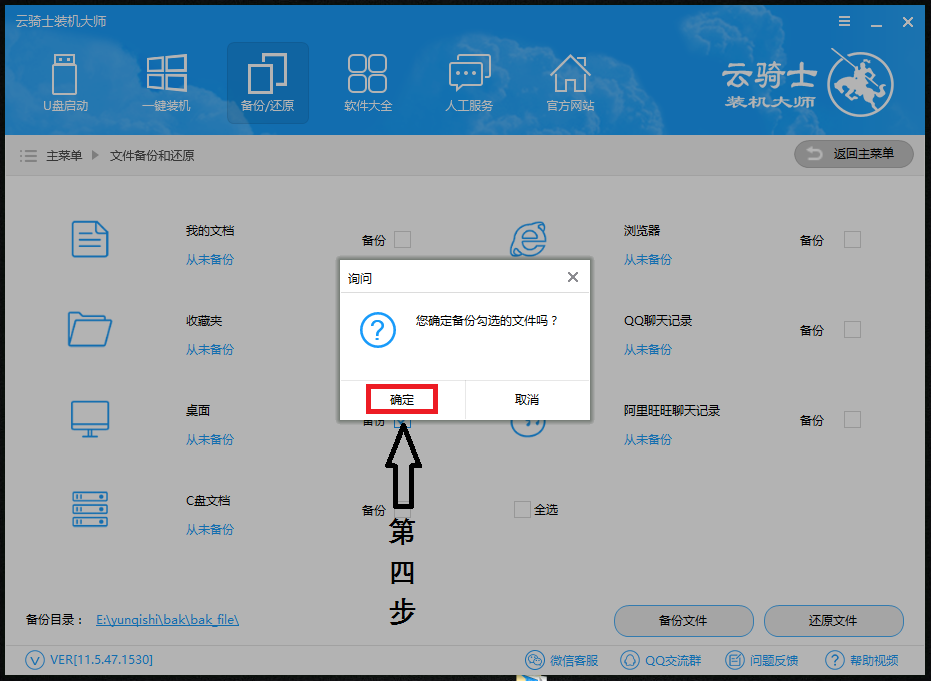Tick the 全选 select-all checkbox
931x681 pixels.
point(522,509)
